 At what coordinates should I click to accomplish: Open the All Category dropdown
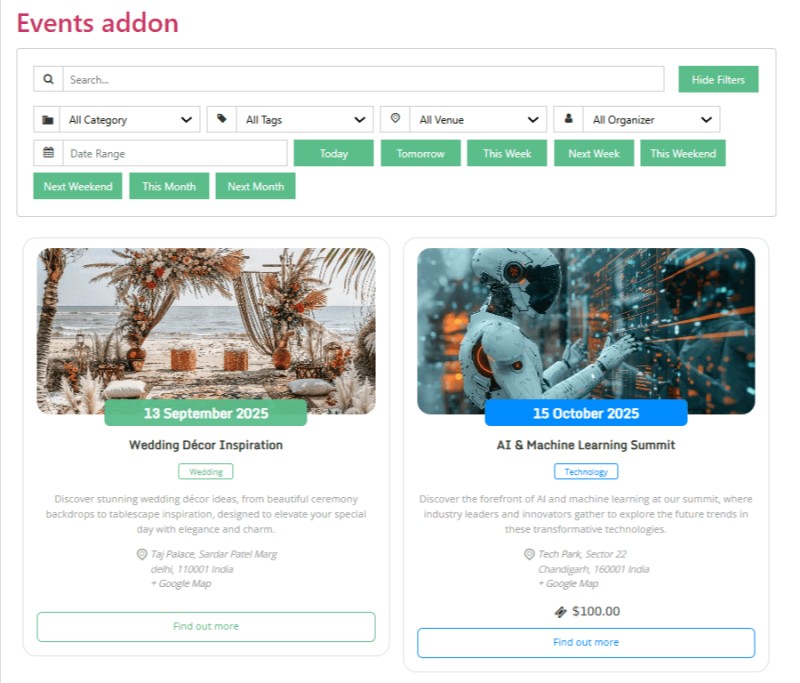click(130, 120)
